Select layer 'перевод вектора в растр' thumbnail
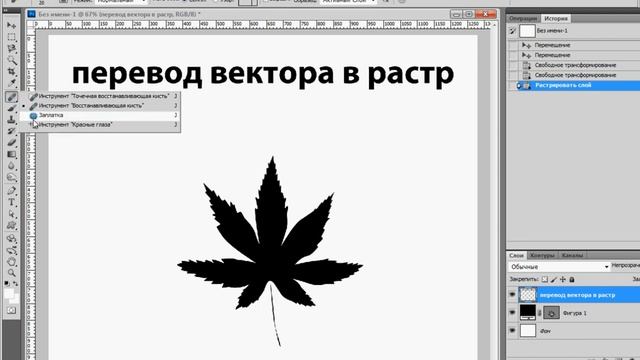The width and height of the screenshot is (640, 360). [x=527, y=295]
